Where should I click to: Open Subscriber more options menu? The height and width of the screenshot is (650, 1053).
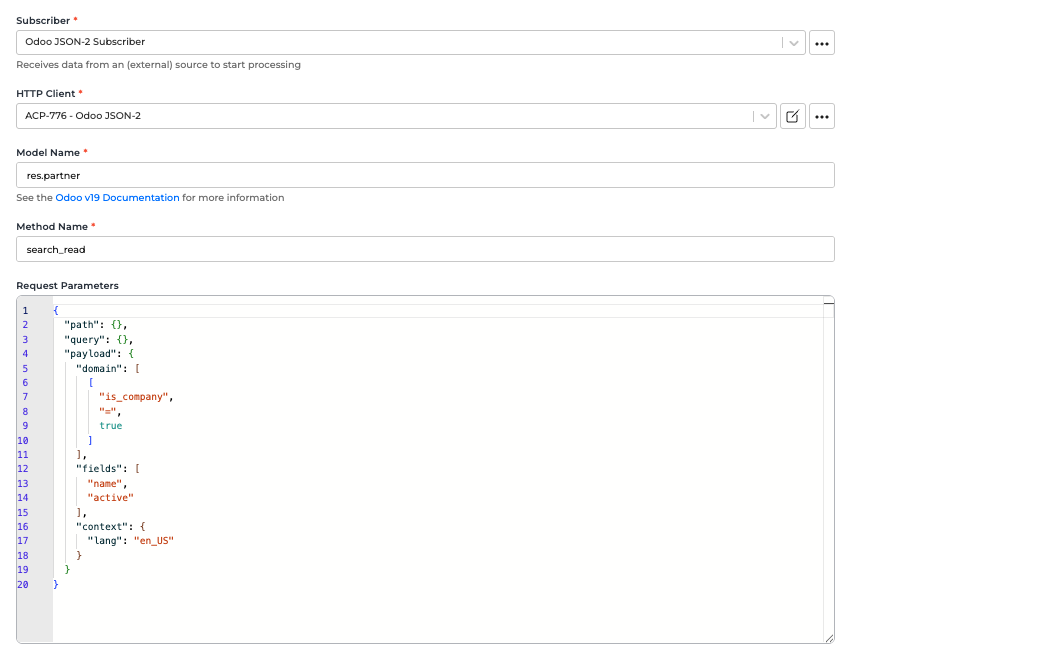pos(821,43)
